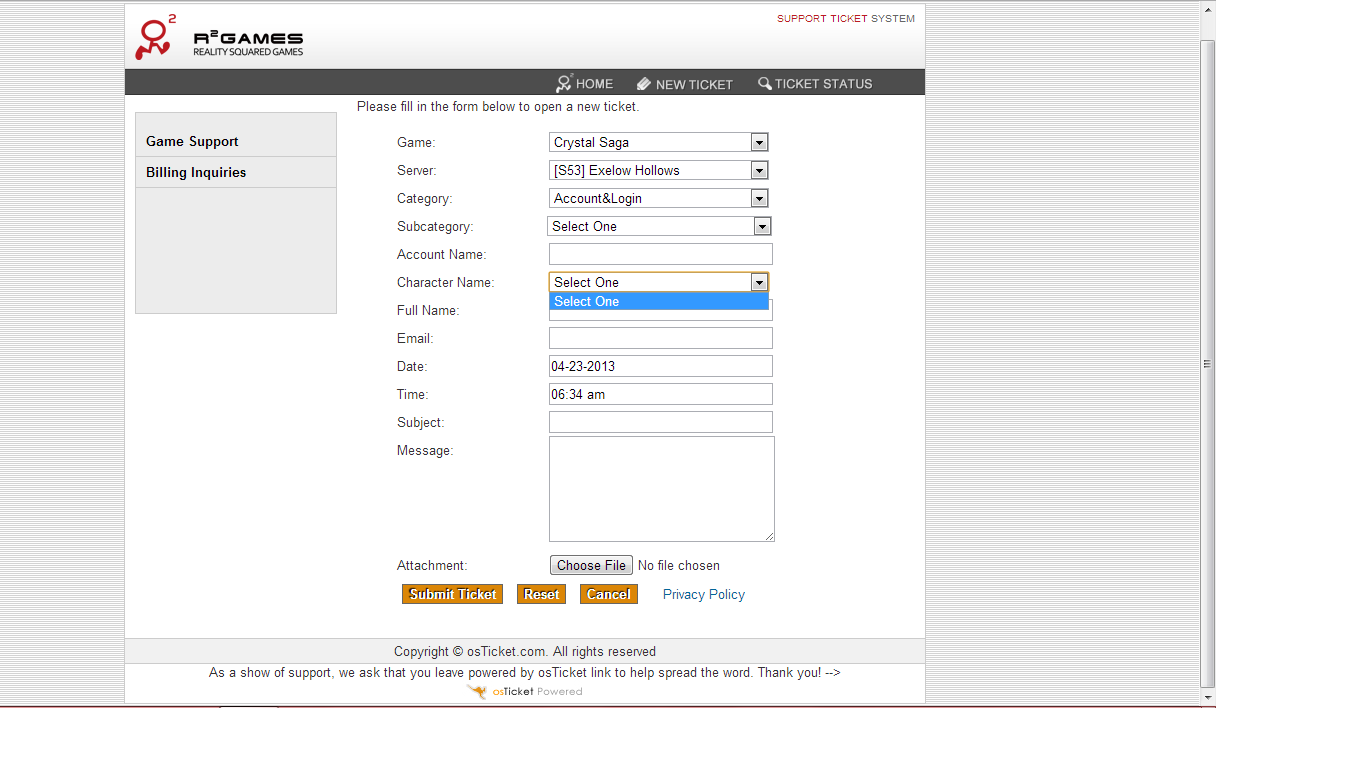
Task: Expand the Server dropdown list
Action: point(759,170)
